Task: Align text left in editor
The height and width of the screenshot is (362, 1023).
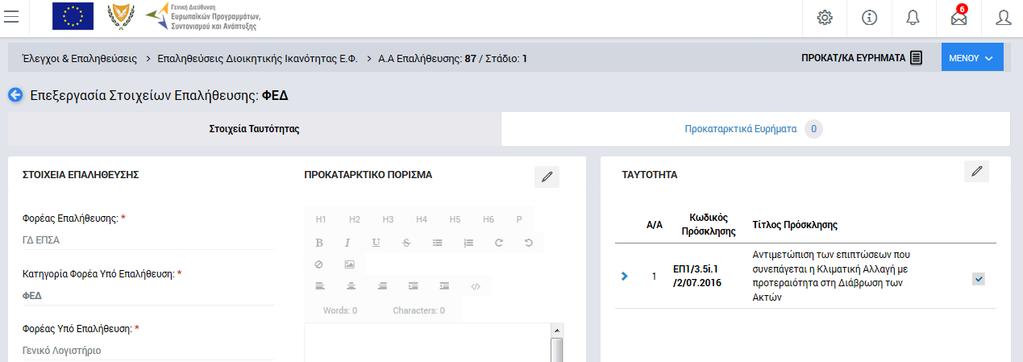Action: [320, 286]
